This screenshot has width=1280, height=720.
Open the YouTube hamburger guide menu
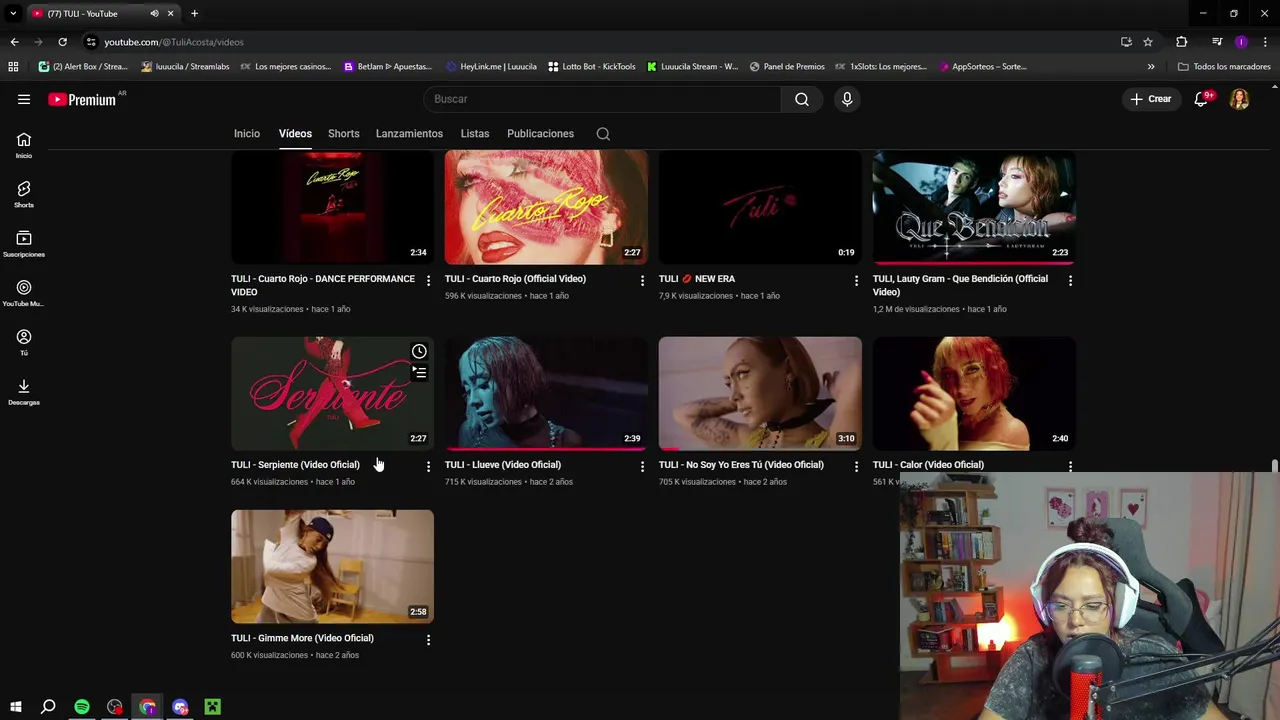24,99
